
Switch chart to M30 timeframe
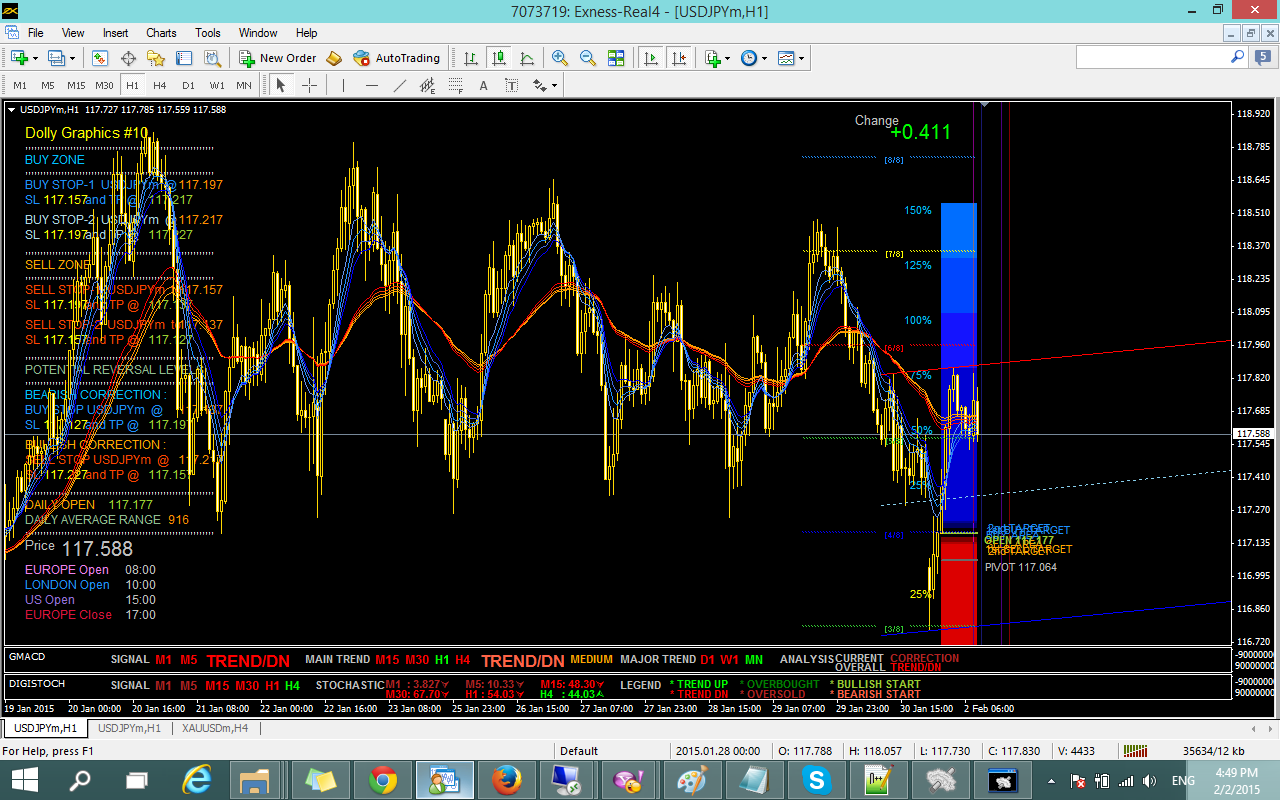click(105, 85)
